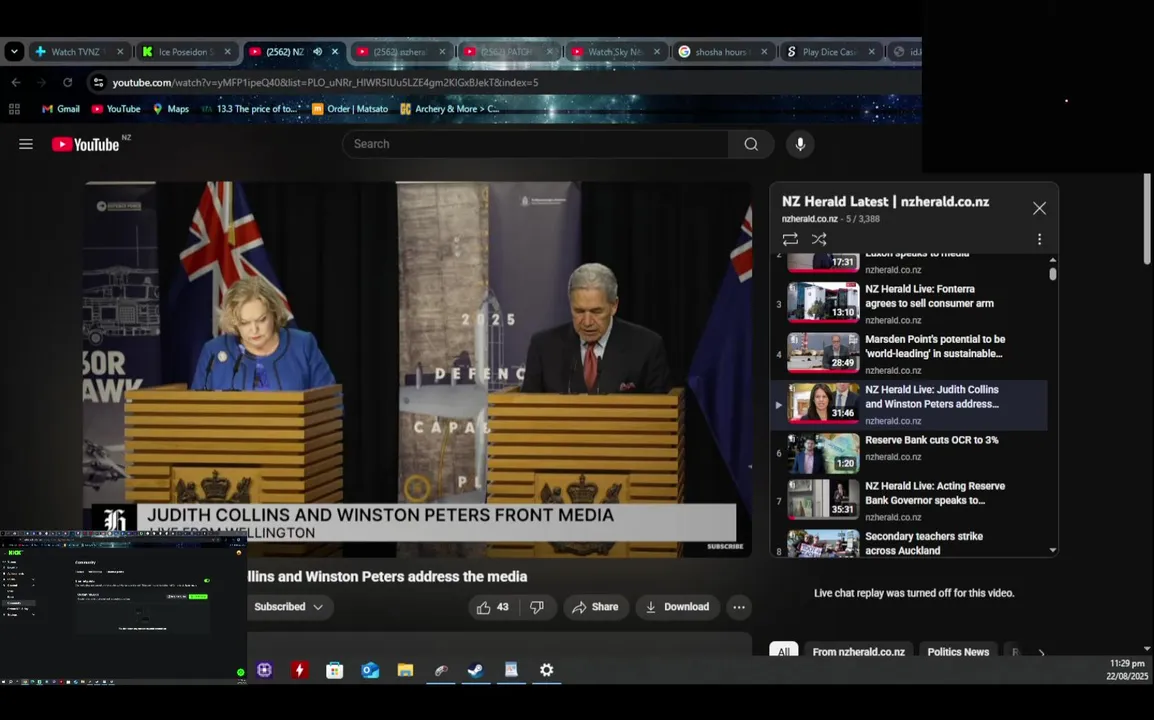Download the video

click(x=677, y=607)
